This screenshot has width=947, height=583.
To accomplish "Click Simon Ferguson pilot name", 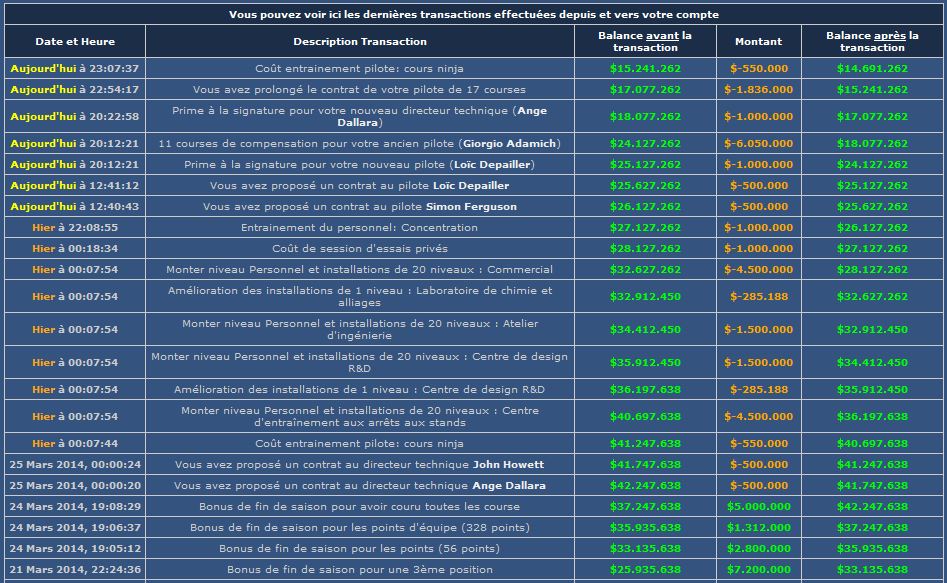I will click(x=471, y=207).
